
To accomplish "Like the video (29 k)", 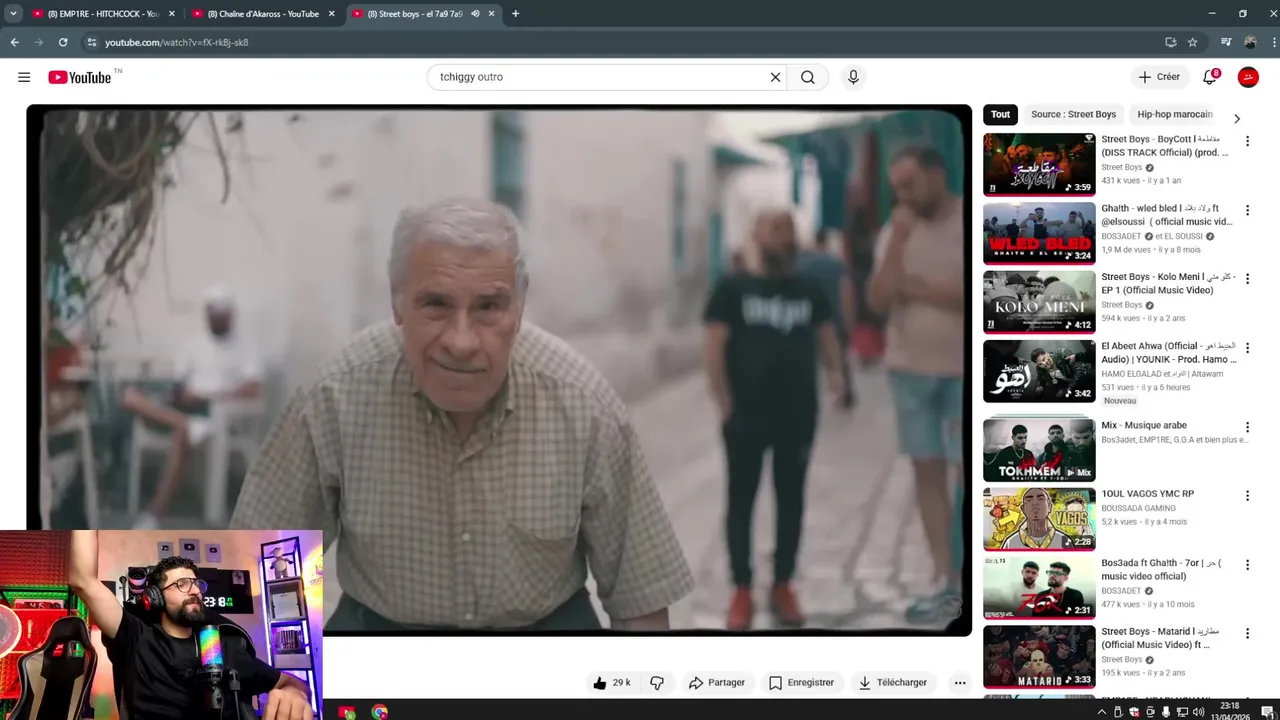I will coord(612,683).
